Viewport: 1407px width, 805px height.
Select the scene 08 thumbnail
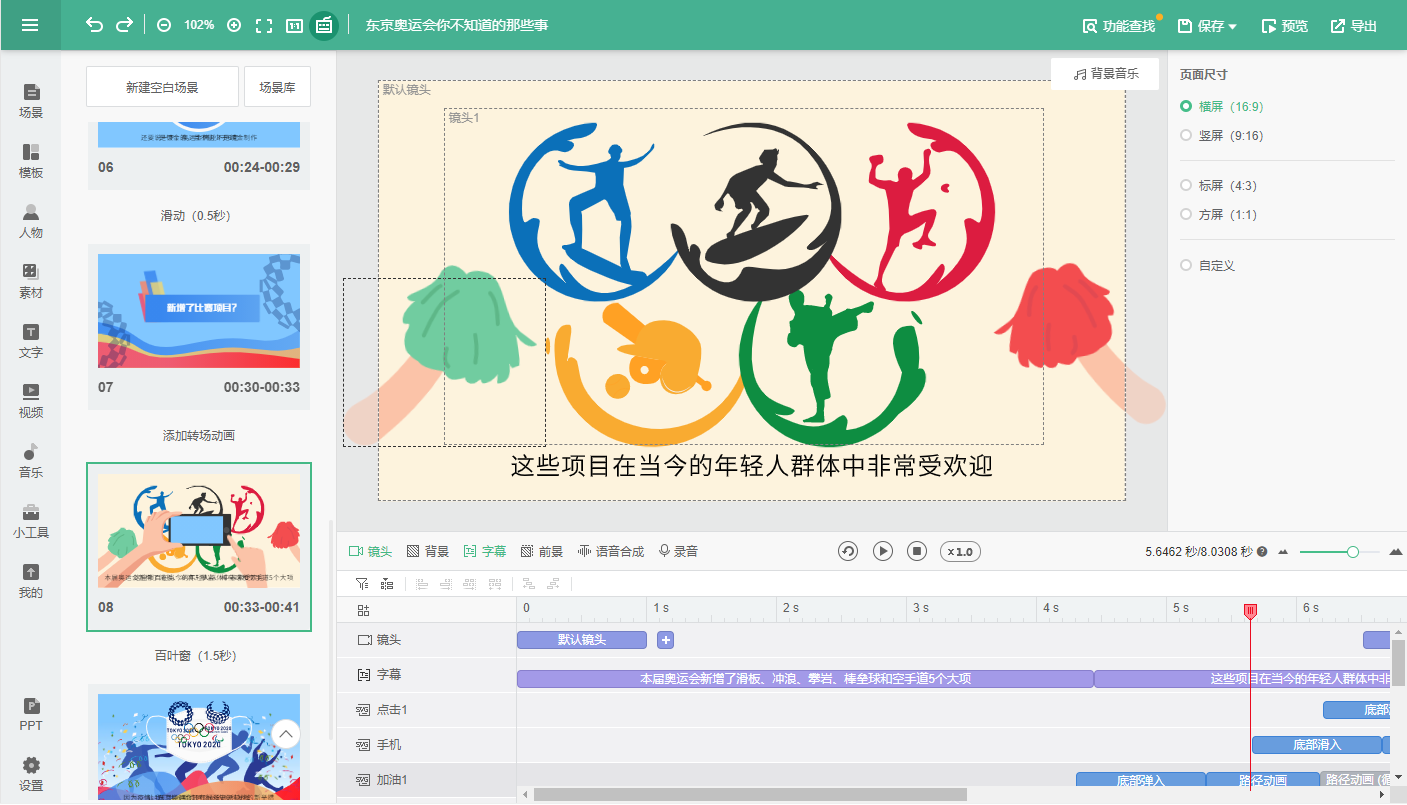tap(199, 531)
